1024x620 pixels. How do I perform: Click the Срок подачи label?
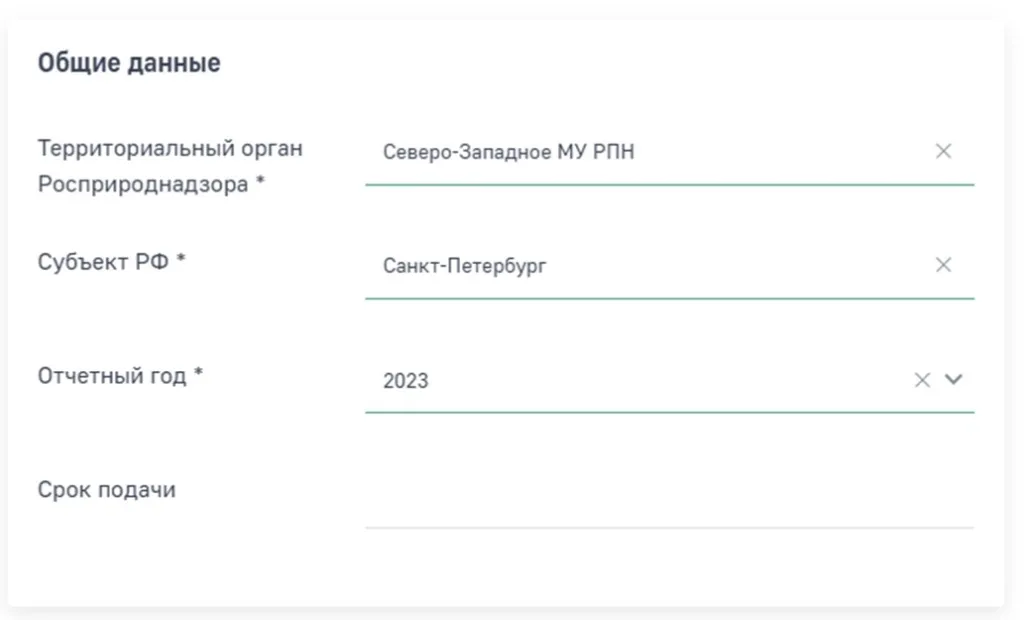[107, 490]
